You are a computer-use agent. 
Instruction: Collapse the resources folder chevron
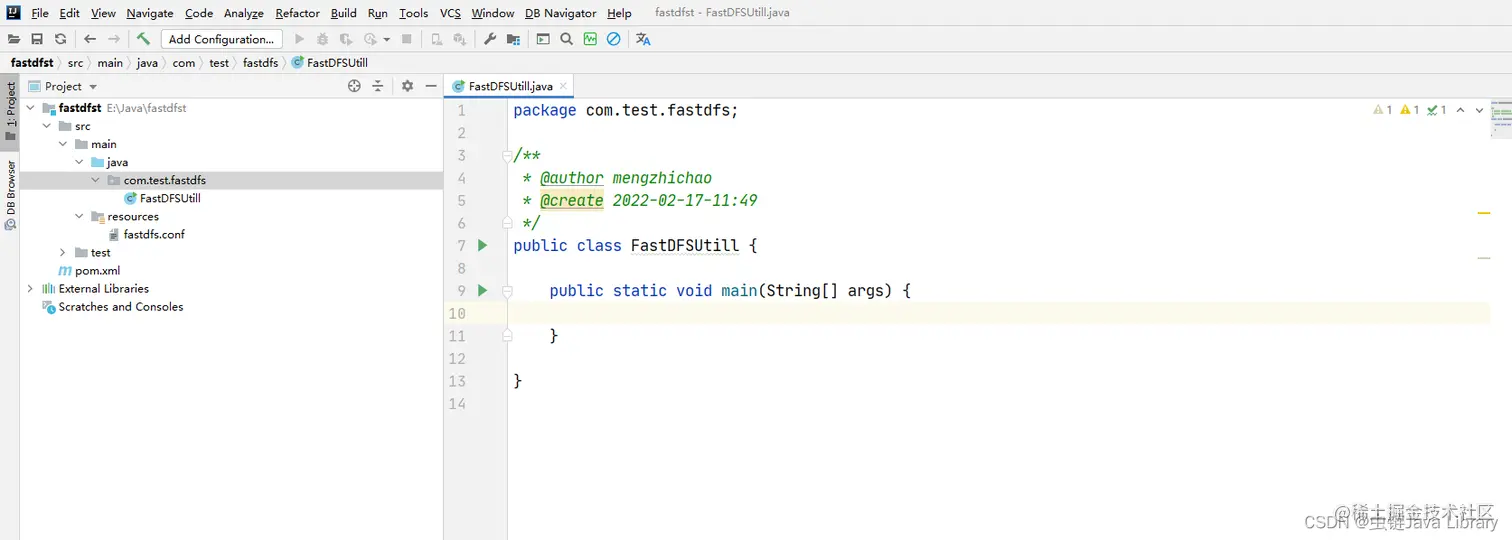pos(79,216)
